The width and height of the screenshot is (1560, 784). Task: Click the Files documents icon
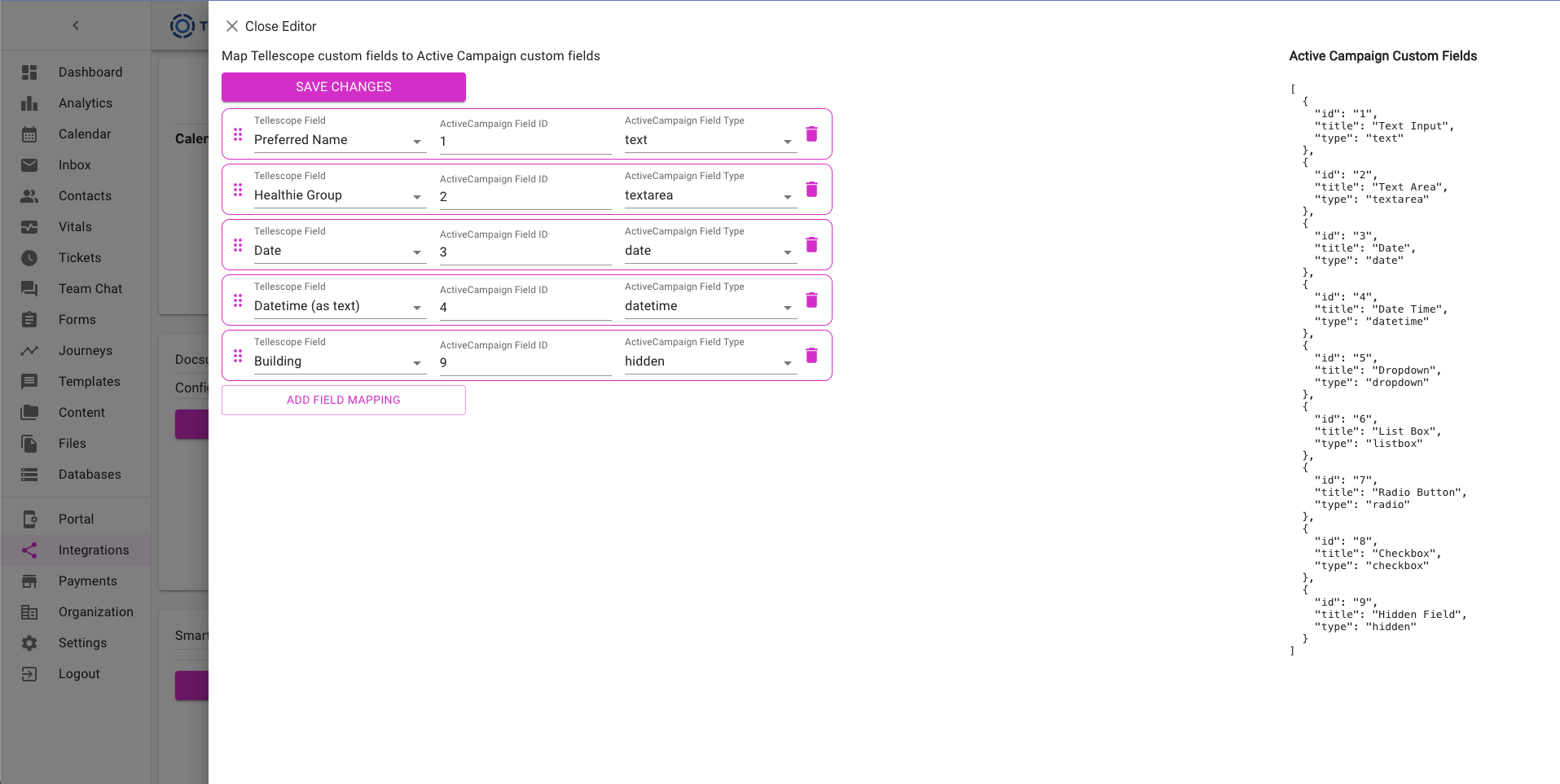click(x=29, y=444)
